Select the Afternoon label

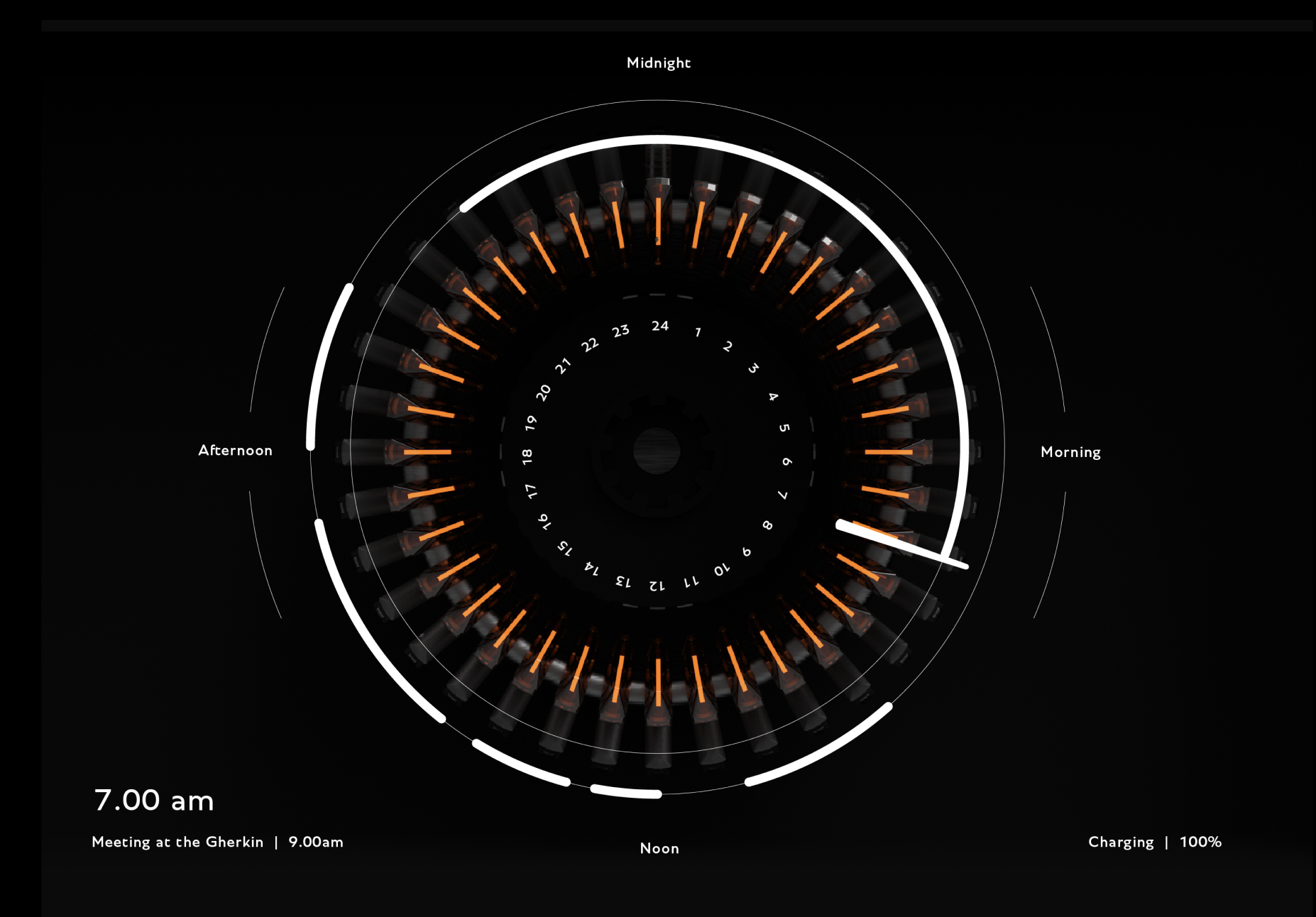[235, 451]
